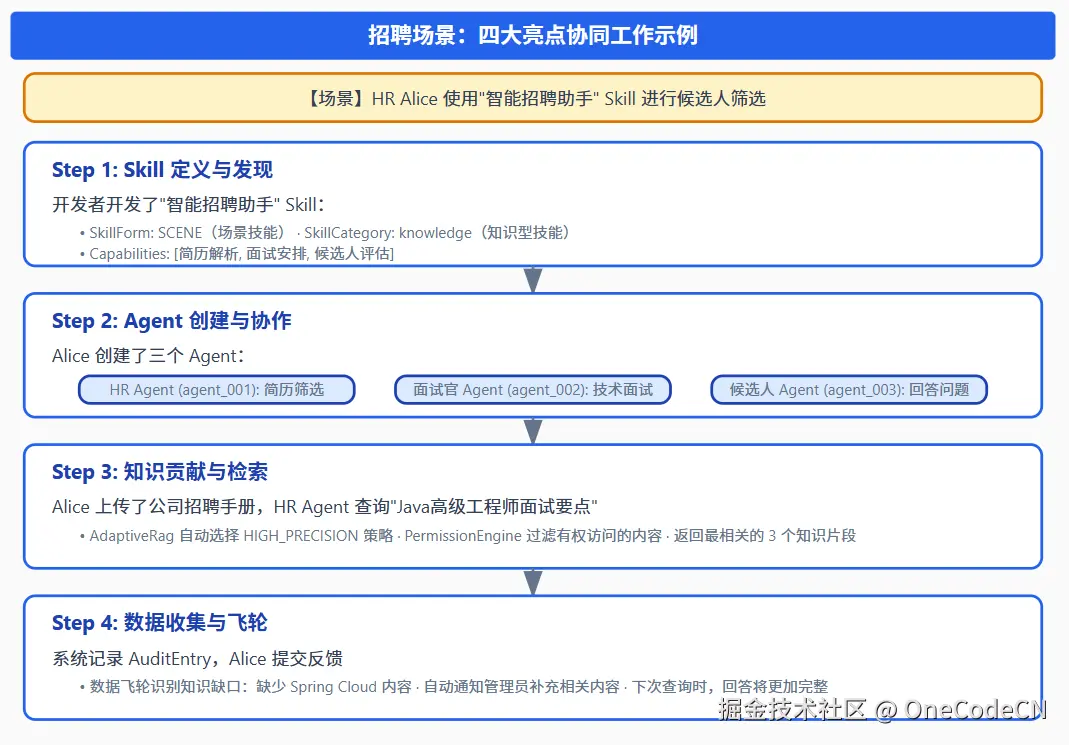
Task: Open the Step 4 数据收集与飞轮 panel
Action: [534, 658]
